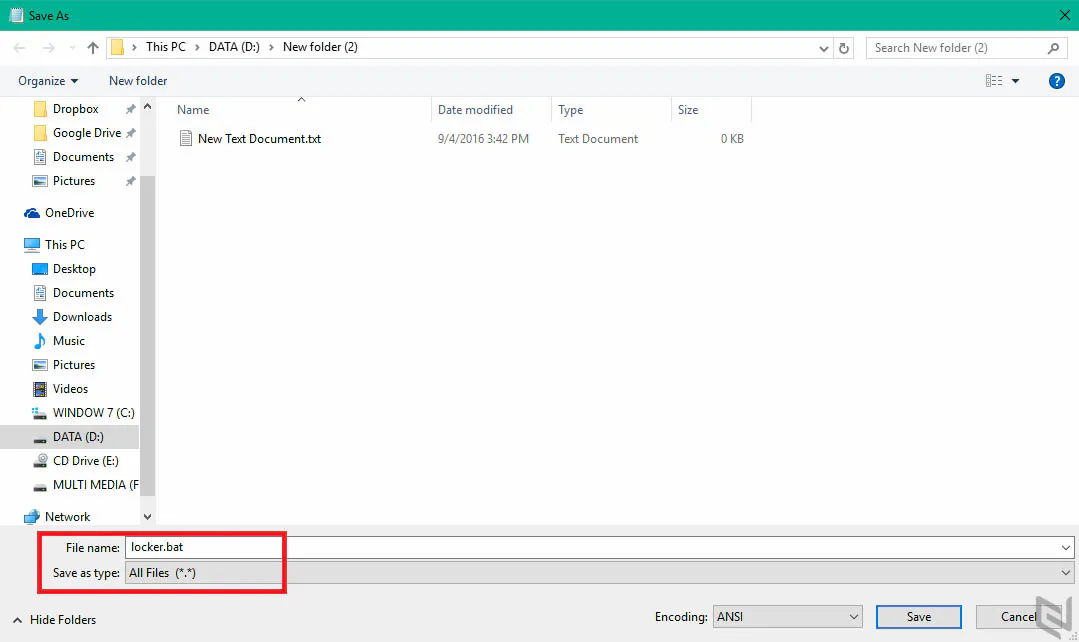Open the Encoding ANSI dropdown
Viewport: 1079px width, 642px height.
click(x=787, y=617)
